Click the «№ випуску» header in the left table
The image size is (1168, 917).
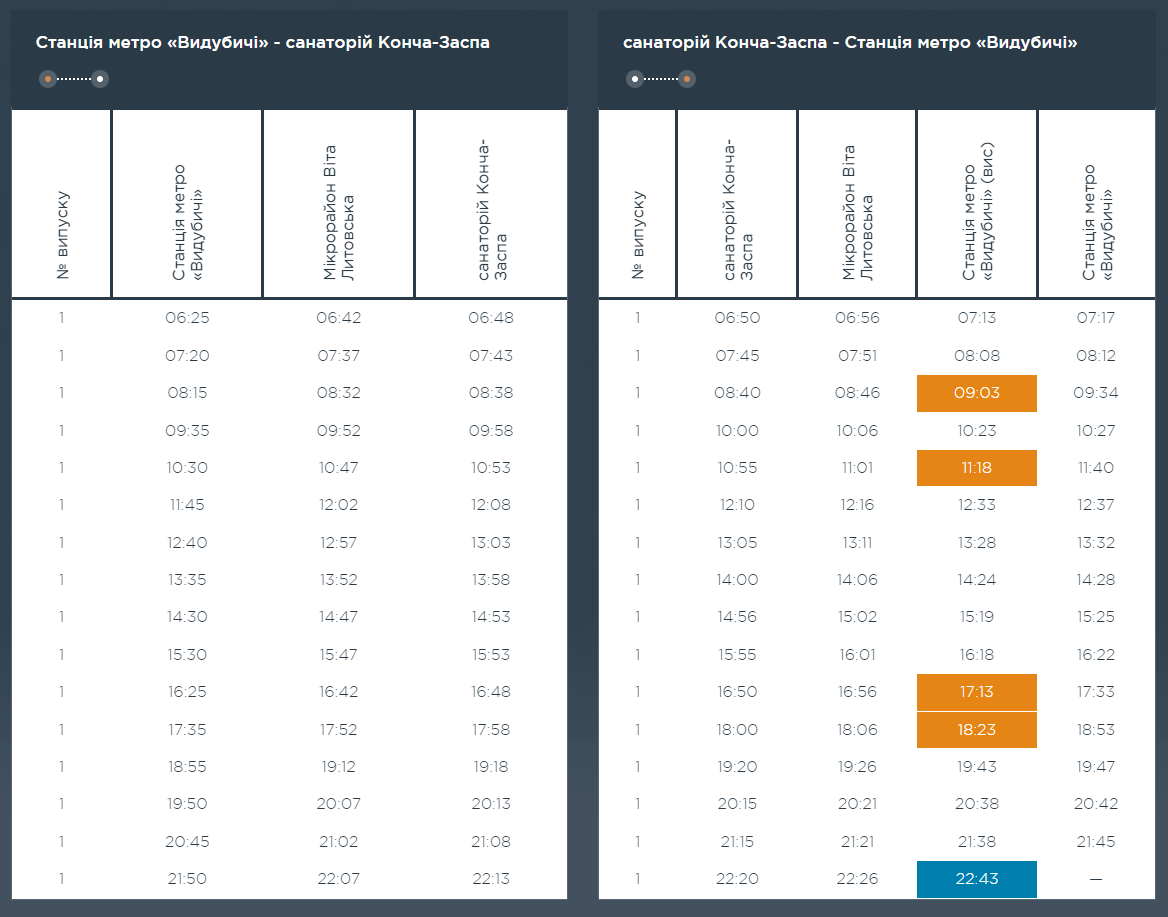pyautogui.click(x=62, y=235)
